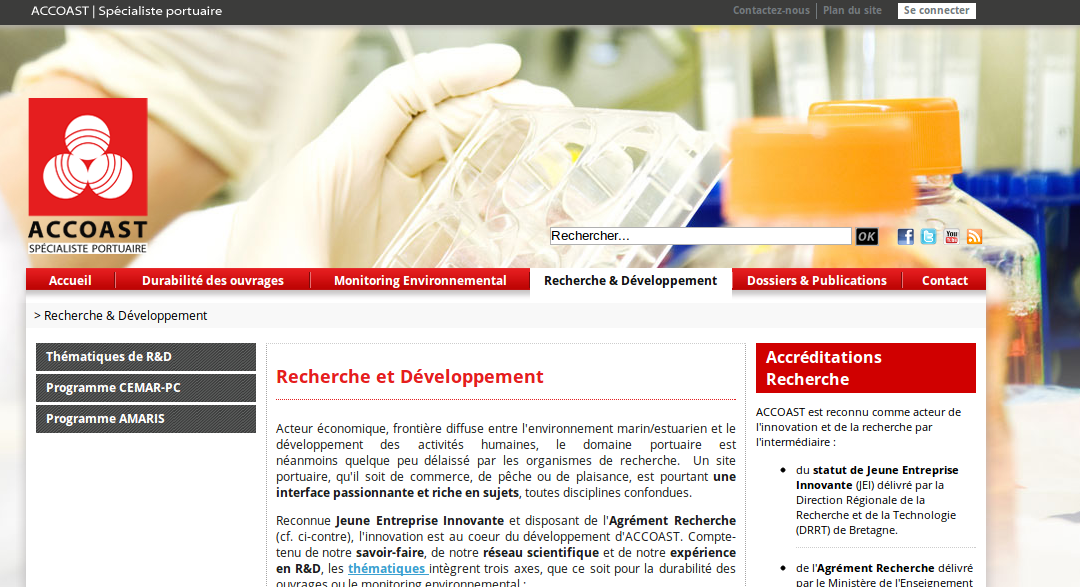Click the ACCOAST red logo
The image size is (1080, 587).
click(87, 176)
